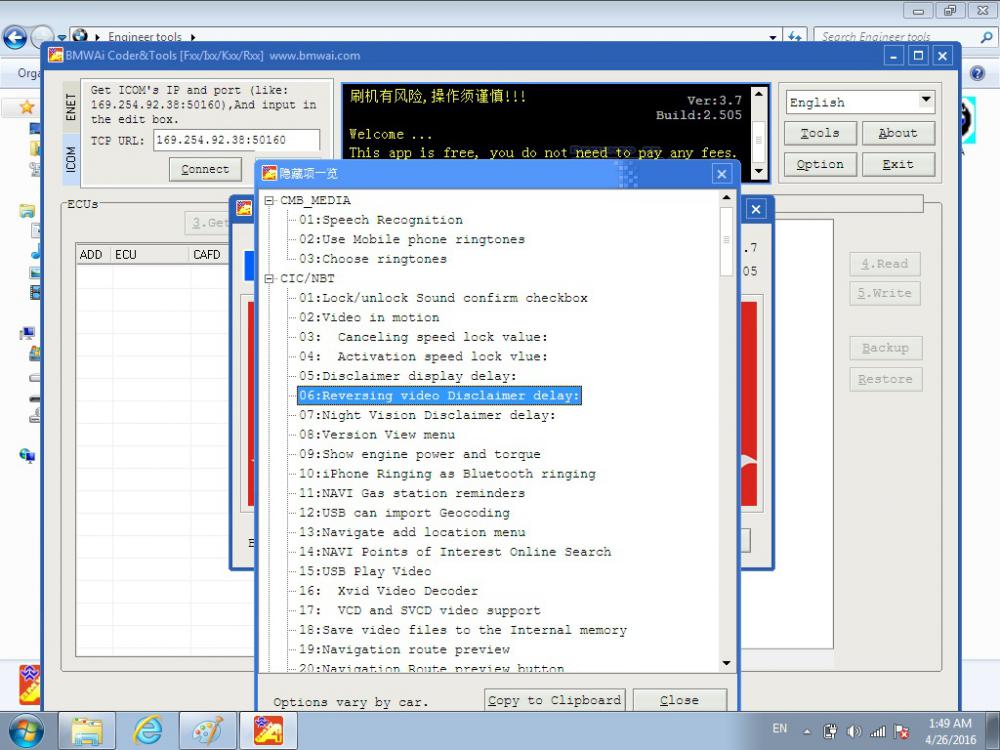Select the ICOM connection tab
Viewport: 1000px width, 750px height.
(70, 159)
